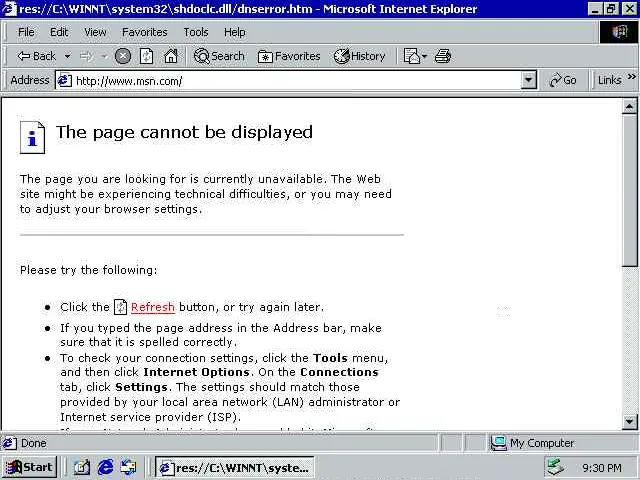The height and width of the screenshot is (480, 640).
Task: Open the File menu
Action: pyautogui.click(x=26, y=32)
